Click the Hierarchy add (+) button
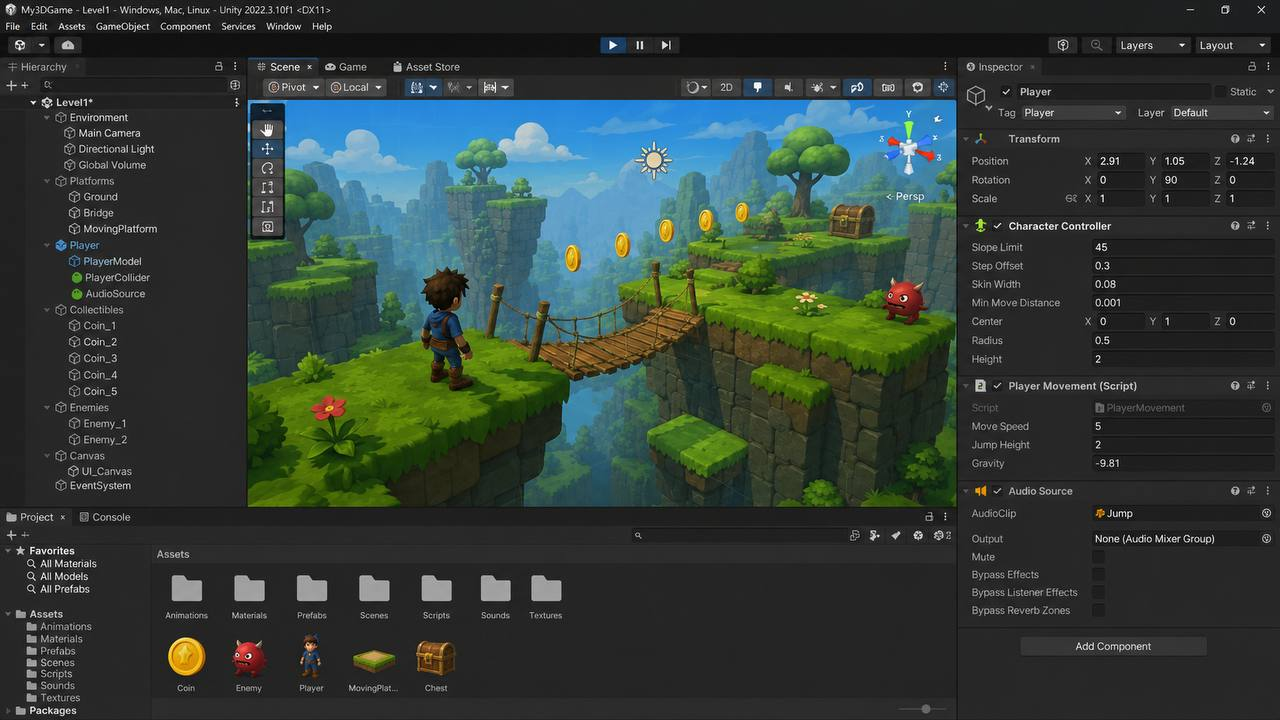This screenshot has height=720, width=1280. [x=12, y=86]
